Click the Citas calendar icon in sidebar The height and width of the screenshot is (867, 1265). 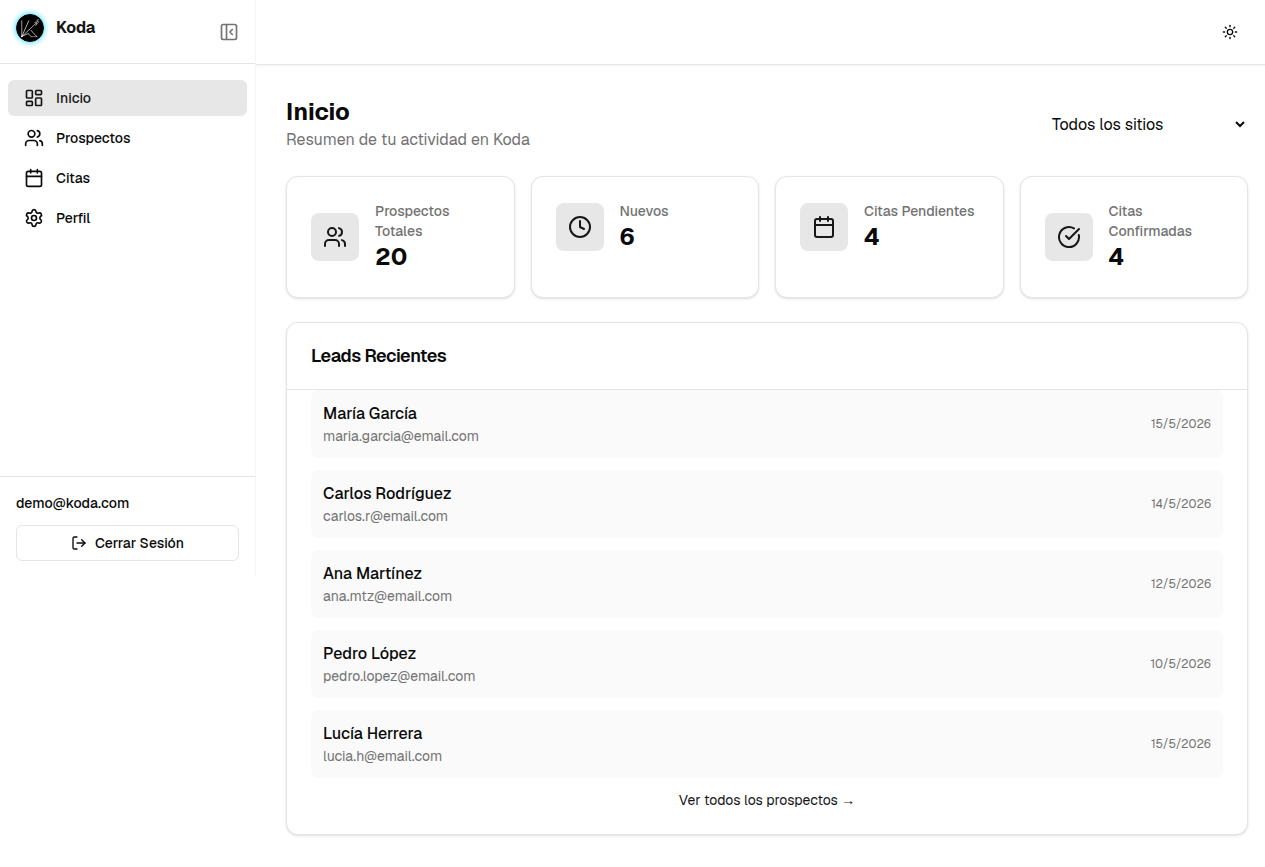point(34,178)
